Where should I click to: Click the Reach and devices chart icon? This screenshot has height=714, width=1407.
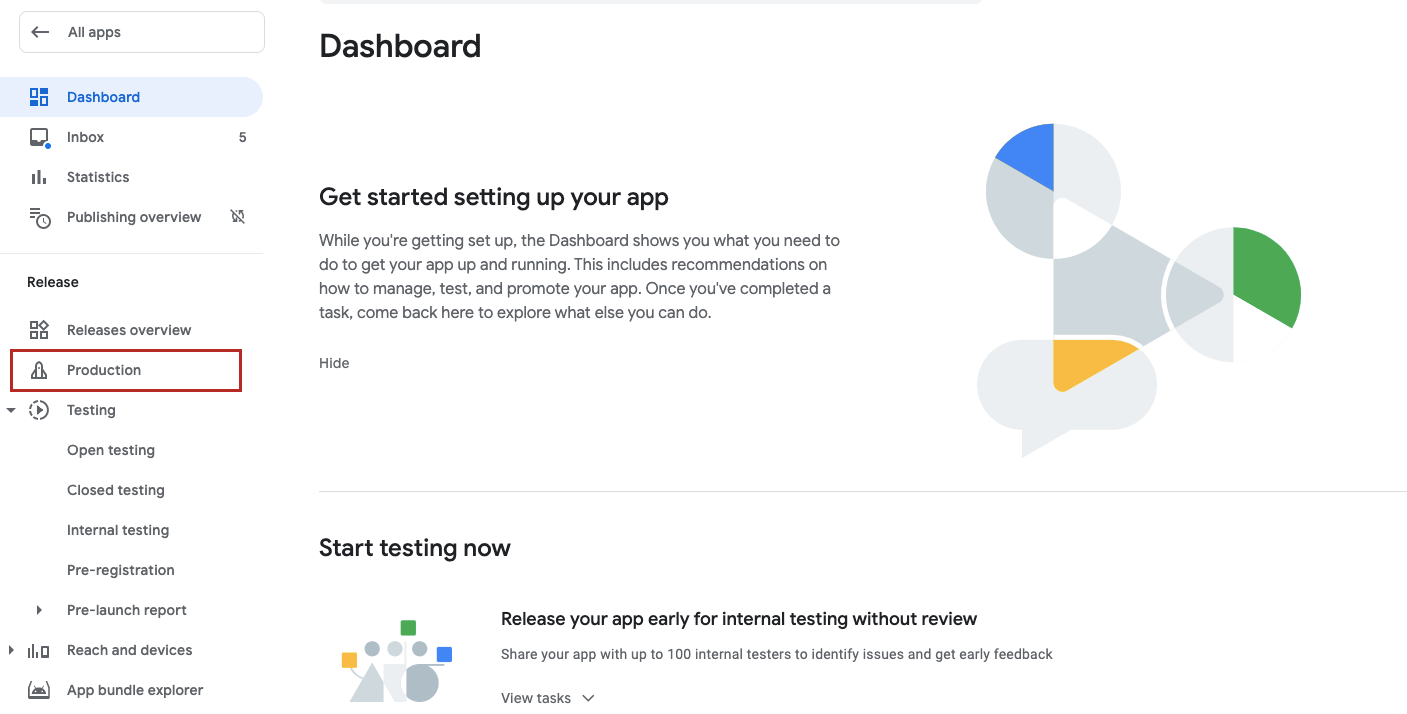coord(39,650)
